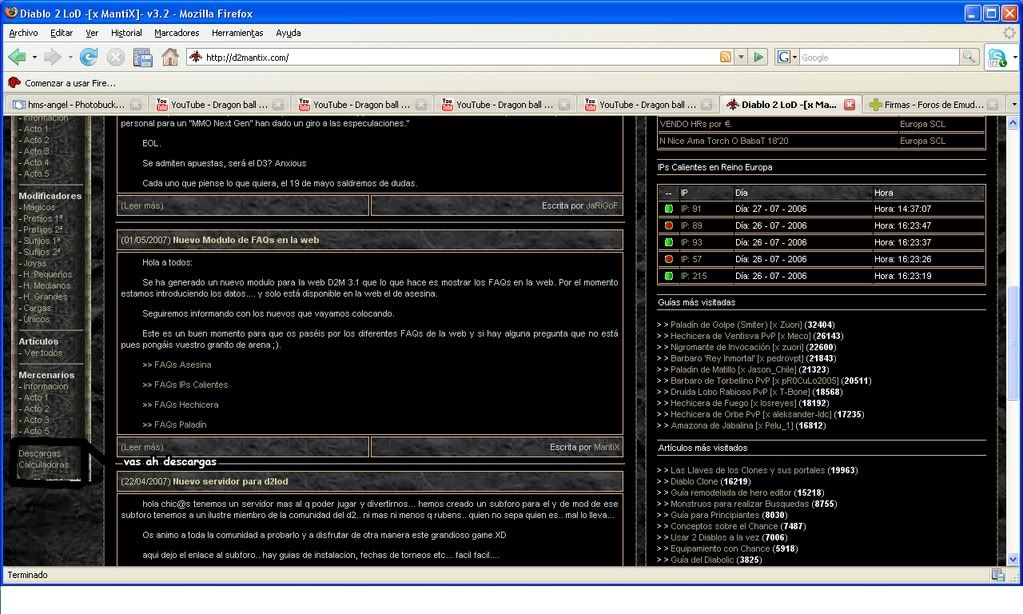The height and width of the screenshot is (614, 1023).
Task: Click Leer más beside Escrita por MantiX
Action: [x=142, y=447]
